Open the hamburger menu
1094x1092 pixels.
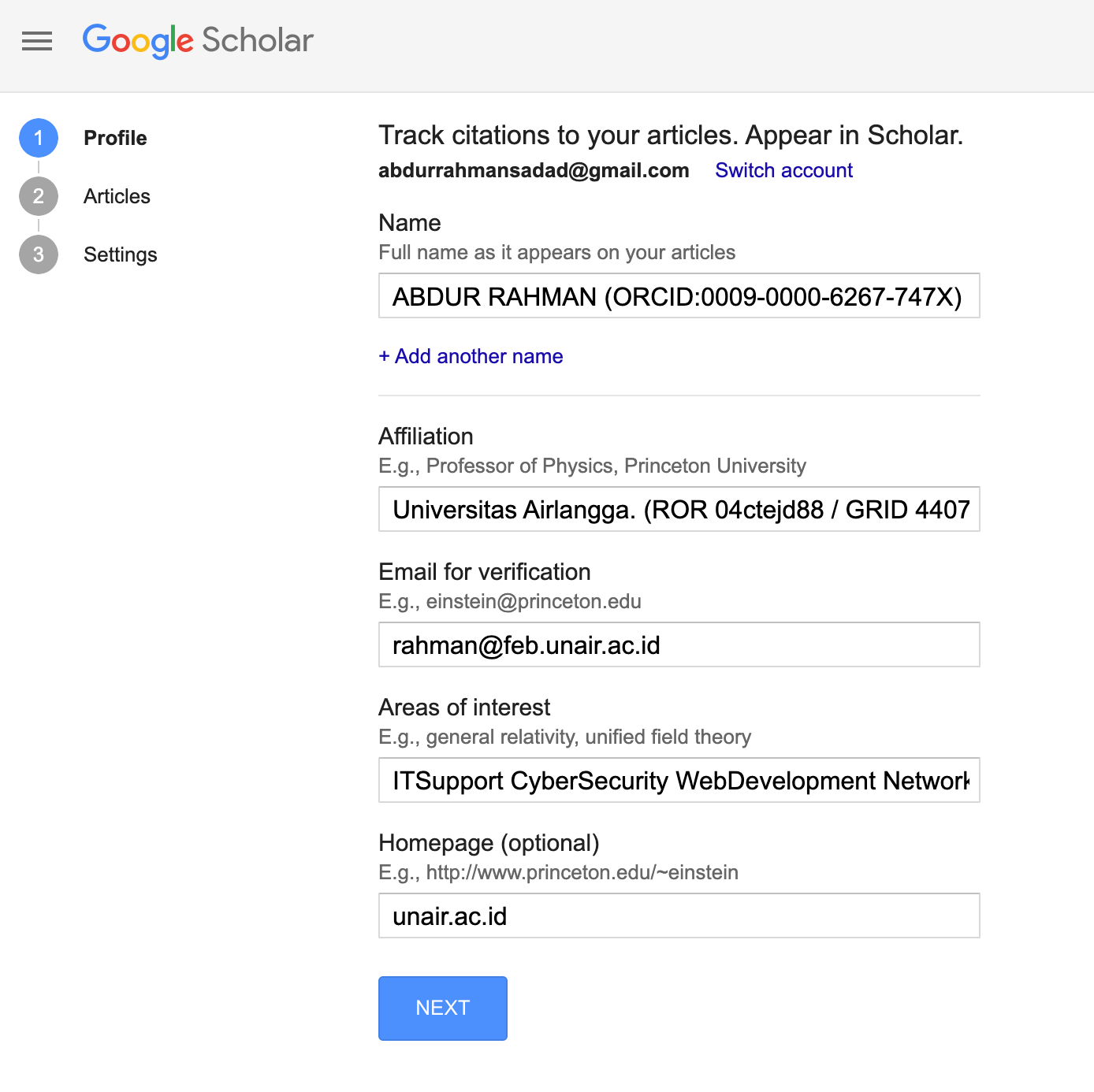(x=37, y=41)
